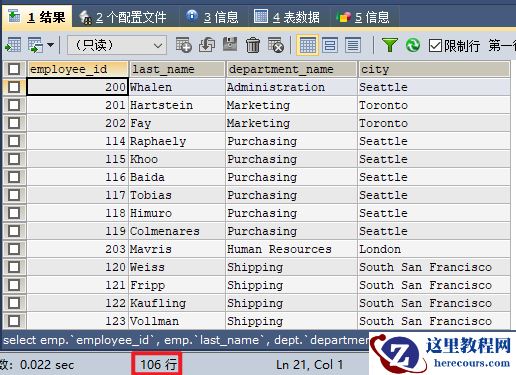Click the 106 行 row count status
This screenshot has width=516, height=375.
(157, 364)
